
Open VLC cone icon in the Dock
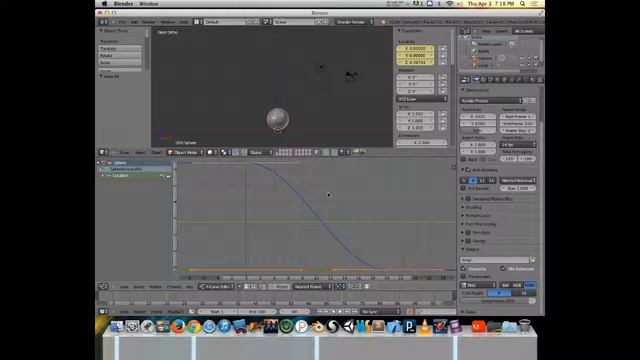pyautogui.click(x=425, y=327)
